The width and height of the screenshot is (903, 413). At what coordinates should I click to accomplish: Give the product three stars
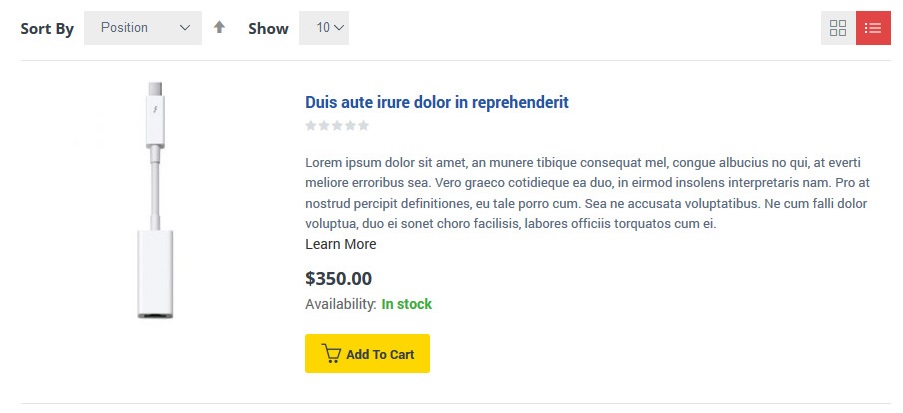point(337,126)
